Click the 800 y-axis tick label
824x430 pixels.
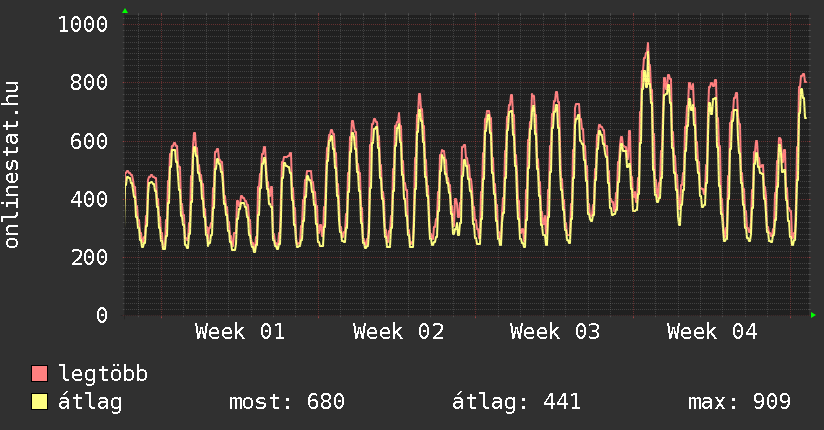click(88, 82)
